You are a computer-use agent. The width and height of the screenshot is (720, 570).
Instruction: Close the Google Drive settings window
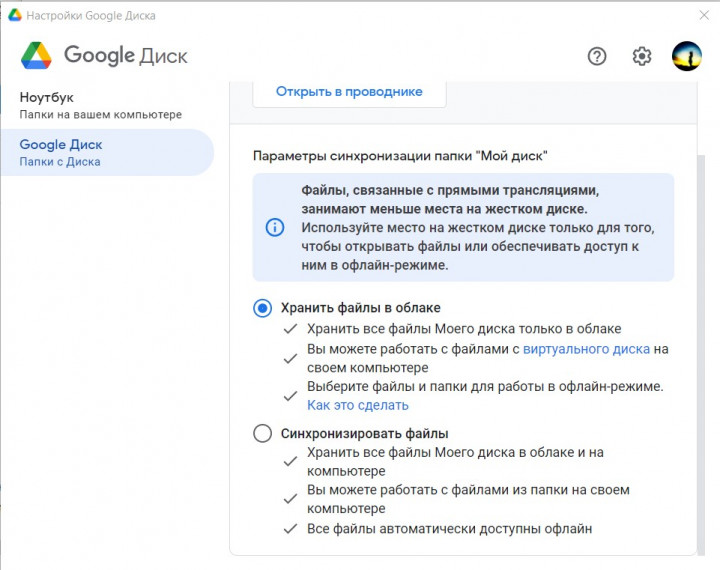click(x=702, y=15)
